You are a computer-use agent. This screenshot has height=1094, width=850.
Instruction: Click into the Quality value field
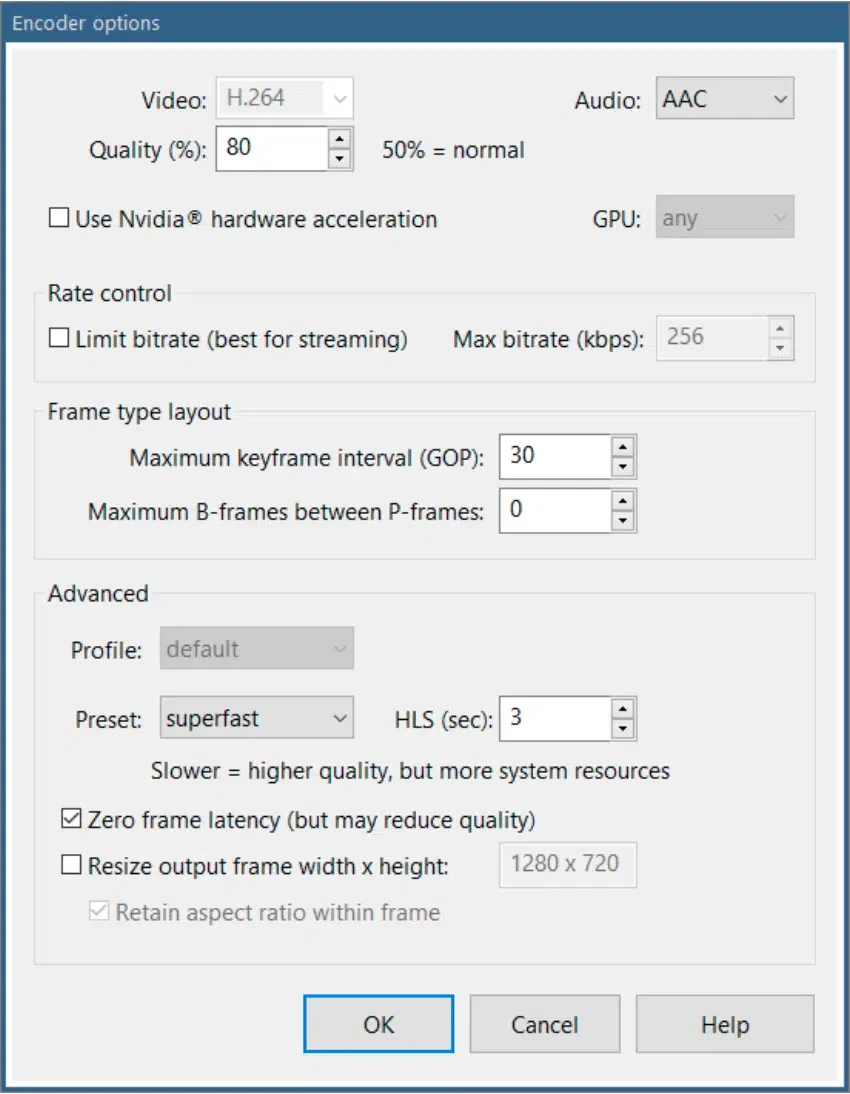click(x=272, y=148)
